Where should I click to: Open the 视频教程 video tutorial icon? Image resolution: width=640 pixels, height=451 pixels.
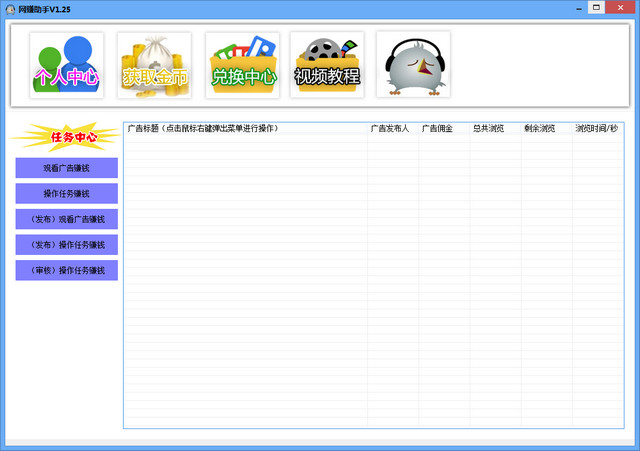point(327,65)
